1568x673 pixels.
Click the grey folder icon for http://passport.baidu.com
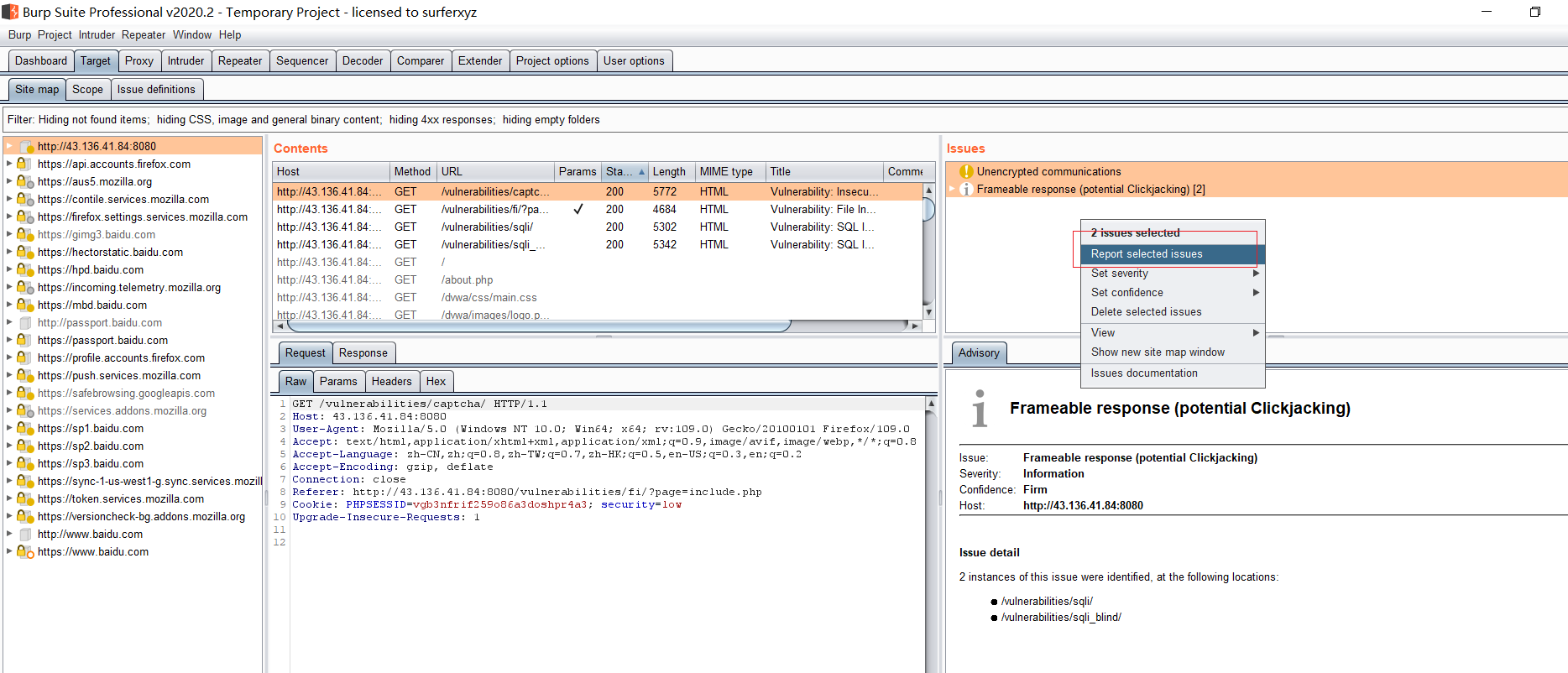pyautogui.click(x=25, y=323)
